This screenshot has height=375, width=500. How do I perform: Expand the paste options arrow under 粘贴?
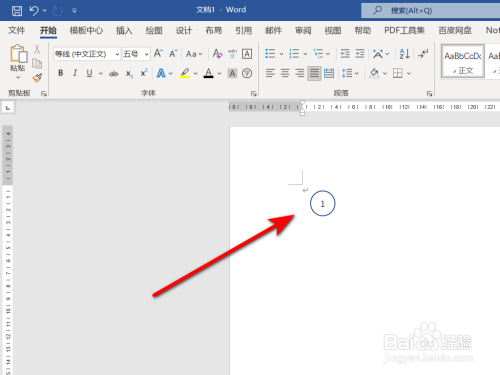tap(18, 77)
